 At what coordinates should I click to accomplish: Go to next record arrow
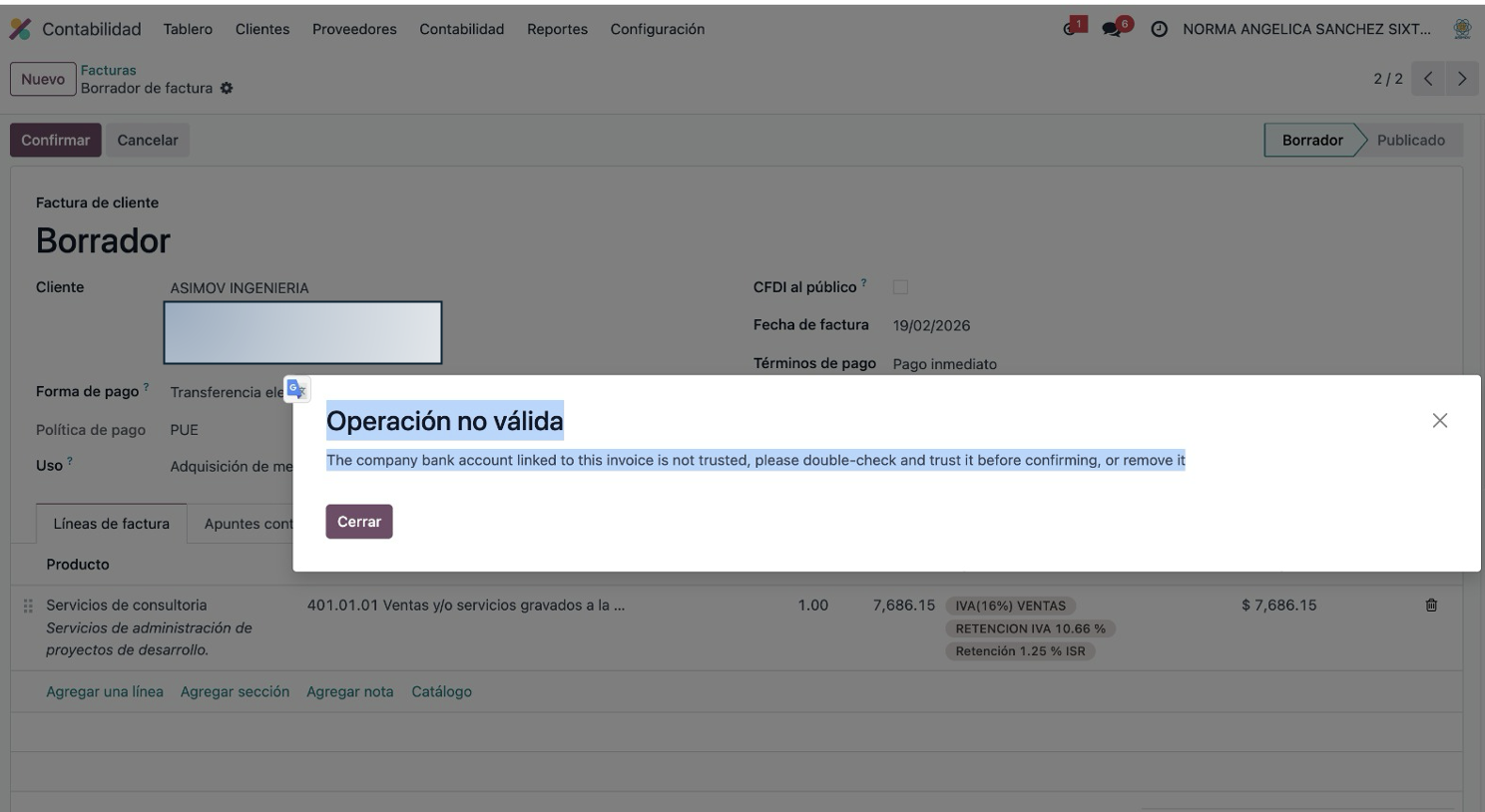[x=1462, y=79]
